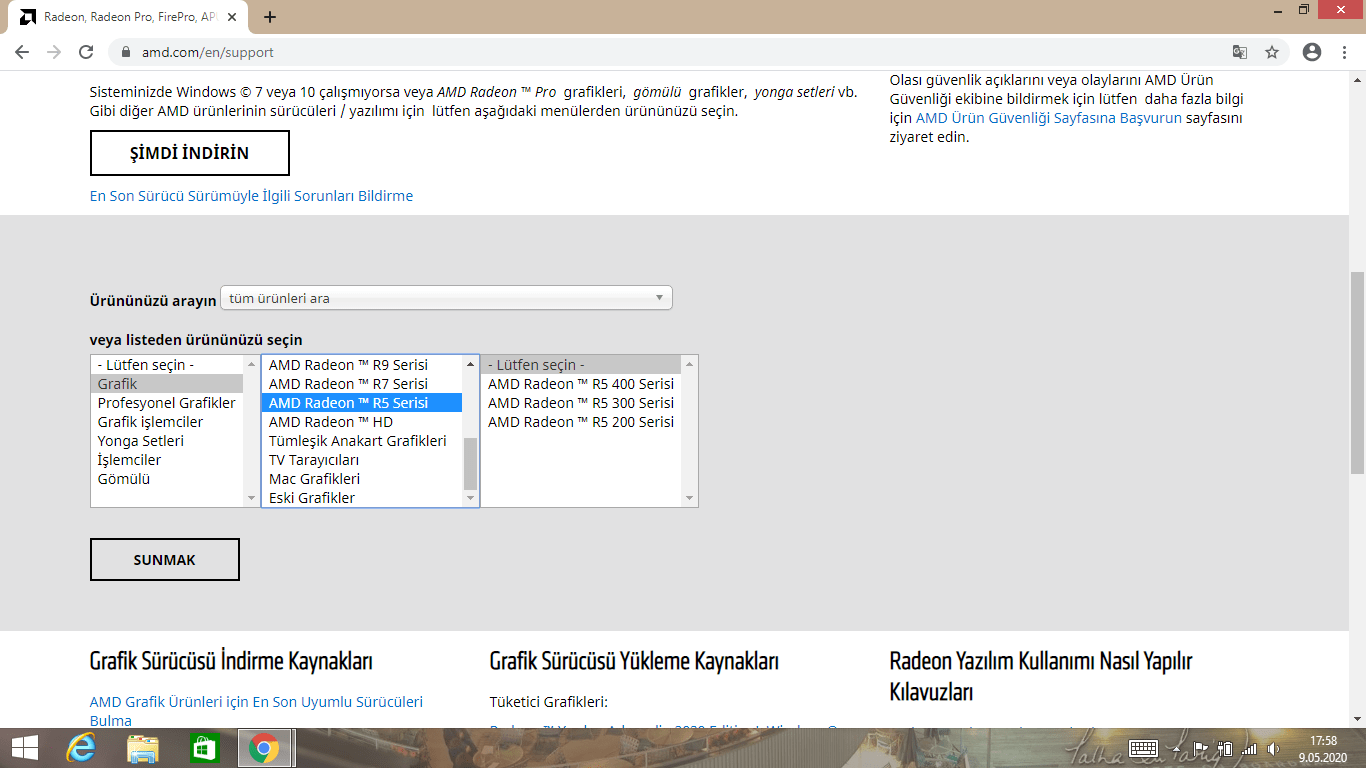Select '- Lütfen seçin -' in first list
The width and height of the screenshot is (1366, 768).
(x=167, y=365)
